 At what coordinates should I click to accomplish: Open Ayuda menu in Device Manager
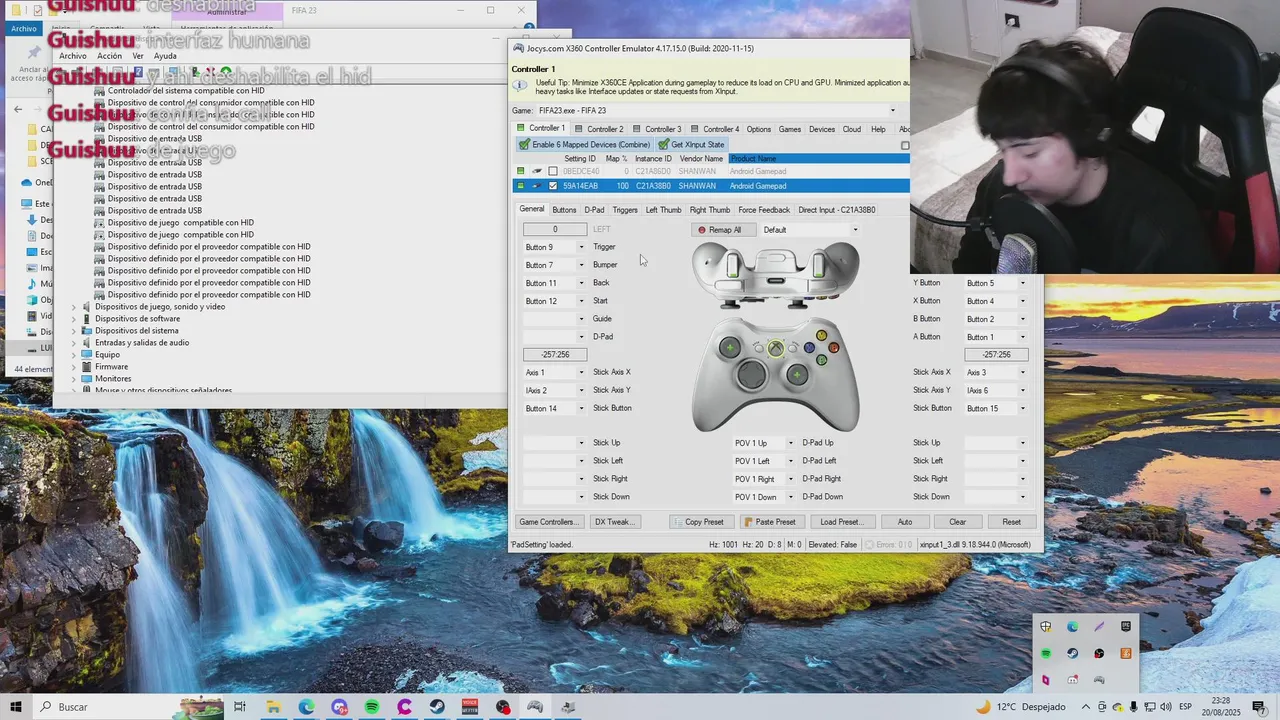pos(165,56)
